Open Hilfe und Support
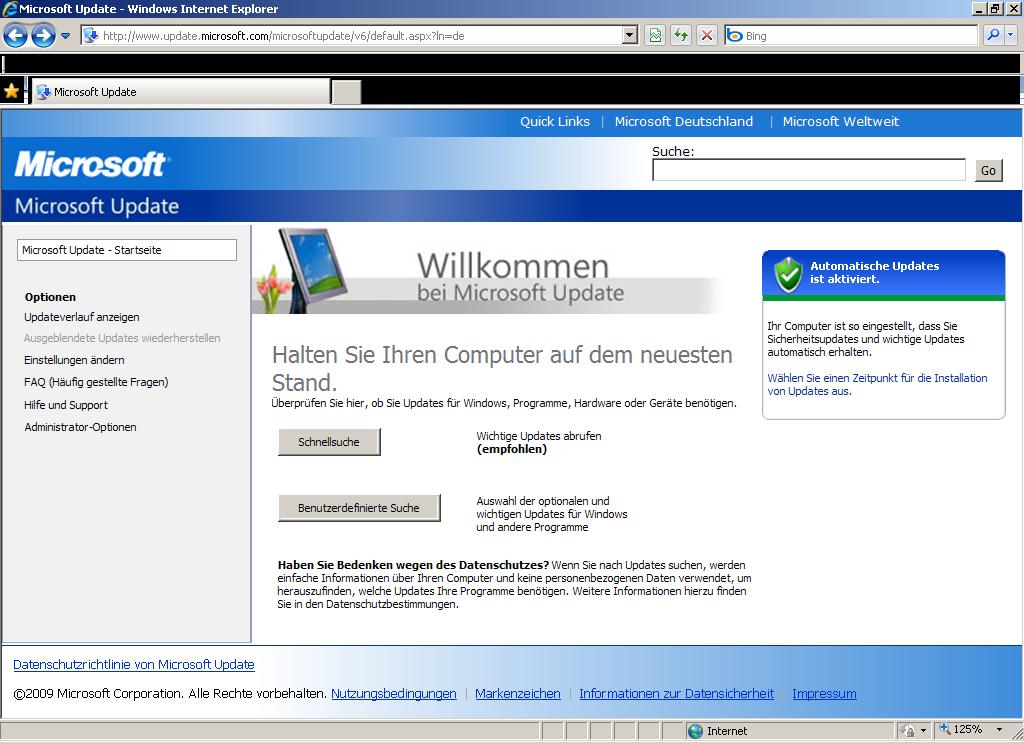This screenshot has width=1024, height=744. tap(66, 405)
